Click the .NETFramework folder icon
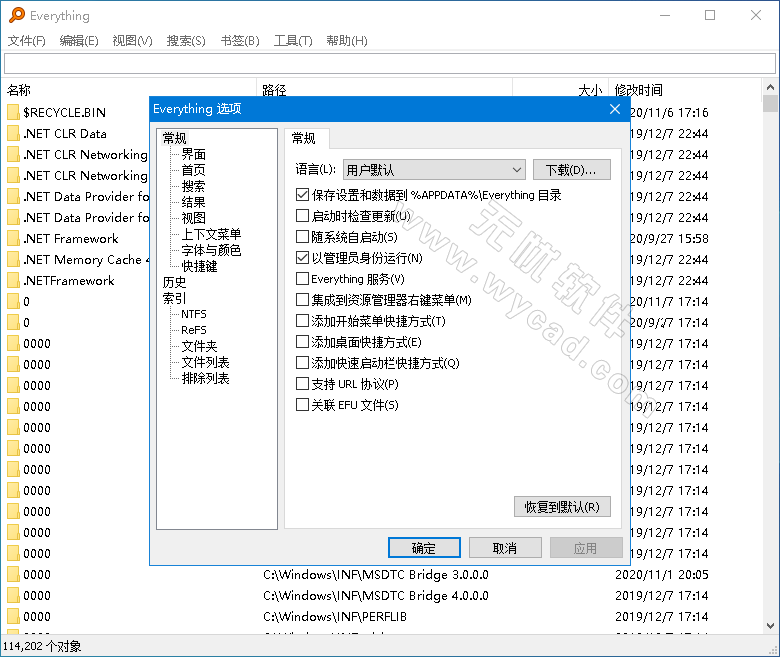 (x=13, y=281)
